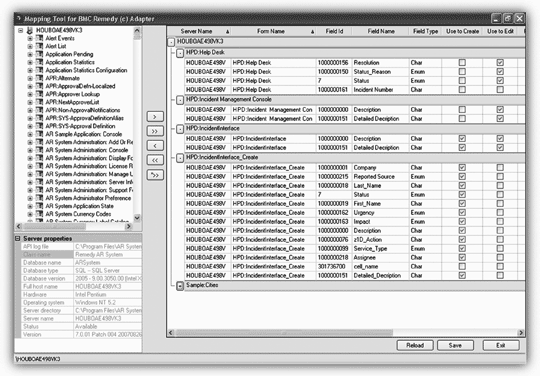Image resolution: width=540 pixels, height=376 pixels.
Task: Click grid scrollbar right arrow
Action: (521, 333)
